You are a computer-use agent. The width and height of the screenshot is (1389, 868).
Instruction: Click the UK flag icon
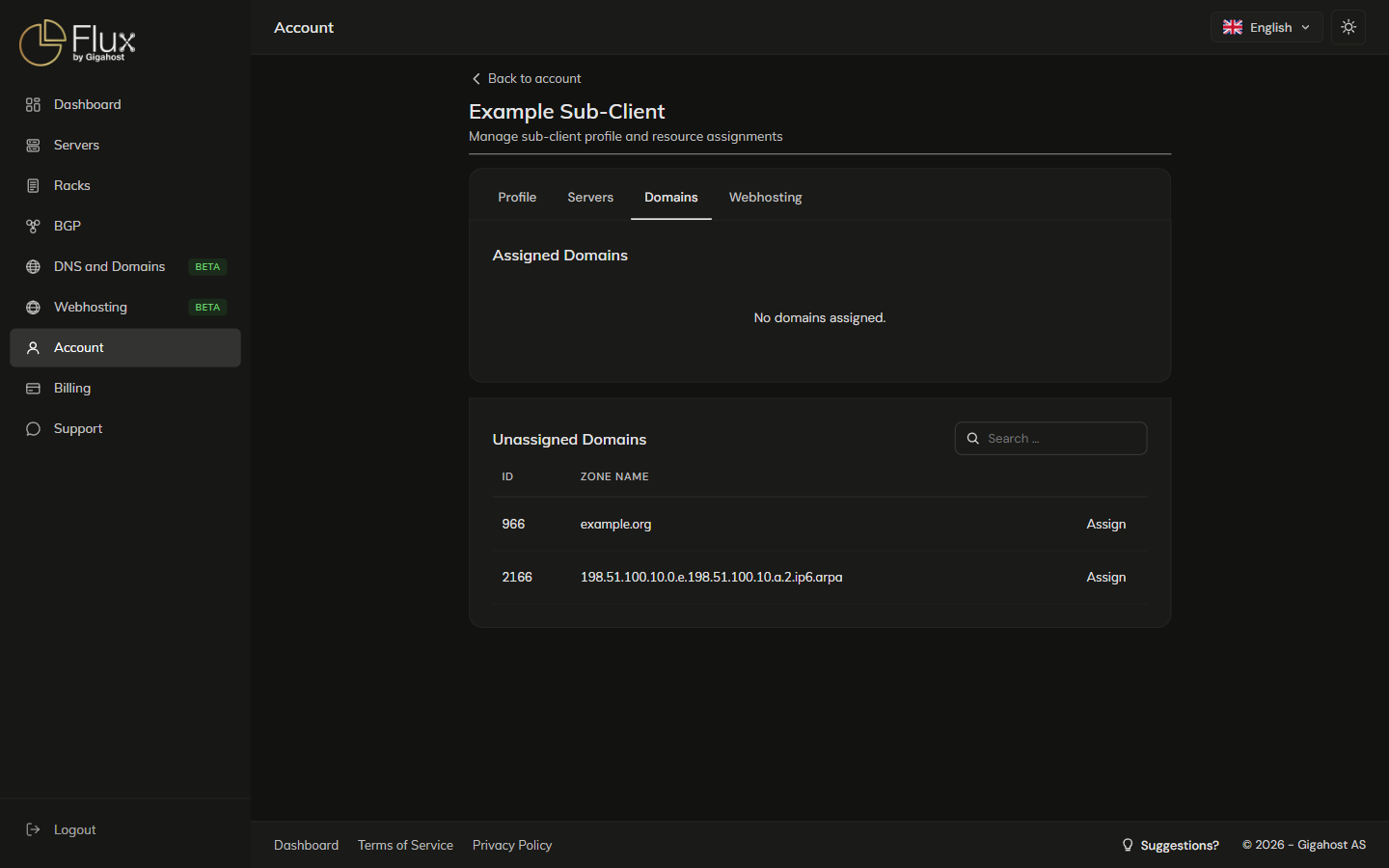click(1233, 27)
